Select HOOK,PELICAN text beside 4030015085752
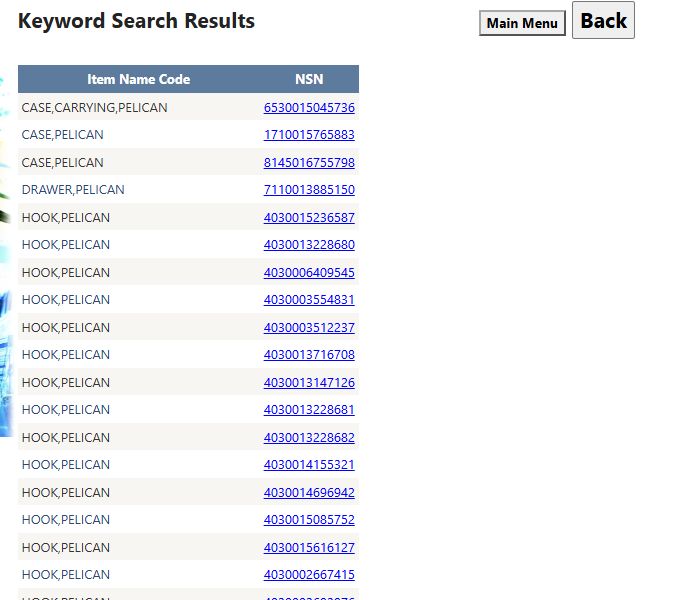The height and width of the screenshot is (600, 700). (x=66, y=520)
